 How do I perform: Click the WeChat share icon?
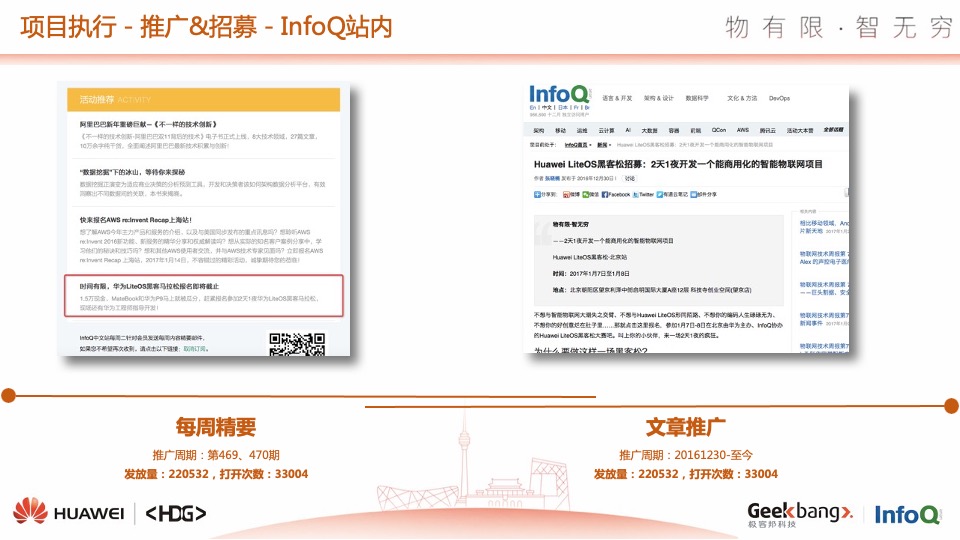tap(586, 195)
